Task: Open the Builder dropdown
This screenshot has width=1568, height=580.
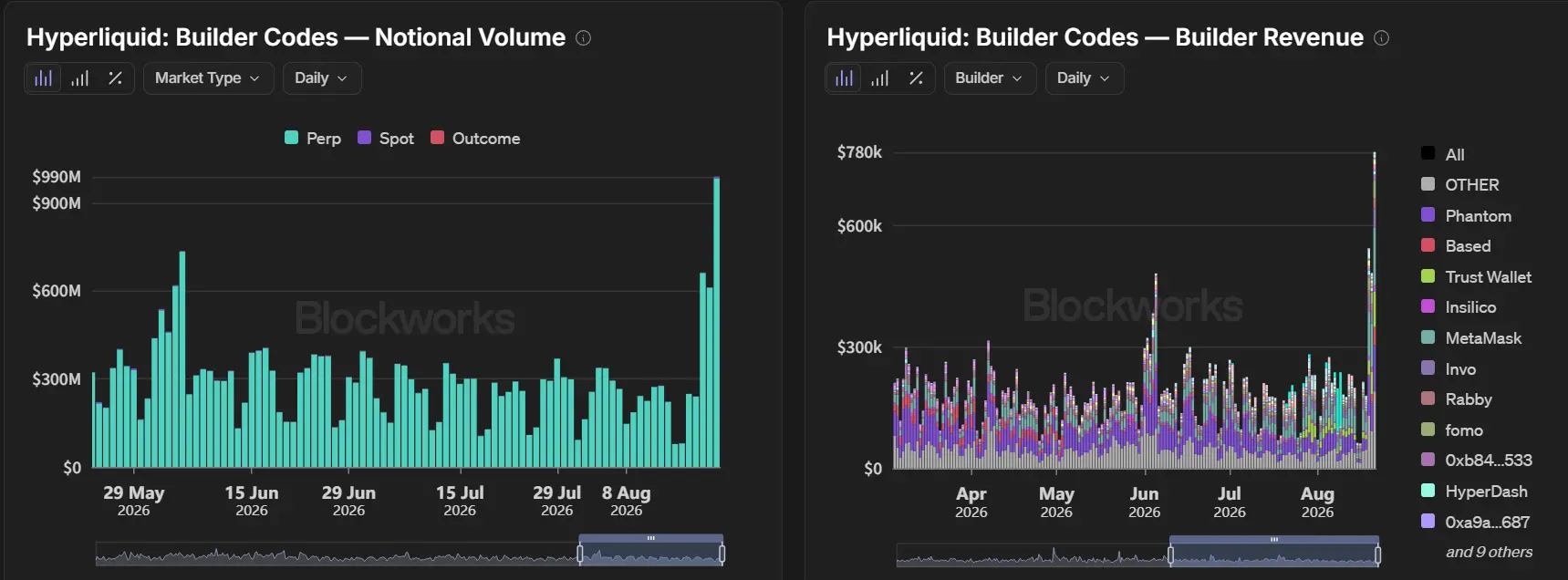Action: 990,78
